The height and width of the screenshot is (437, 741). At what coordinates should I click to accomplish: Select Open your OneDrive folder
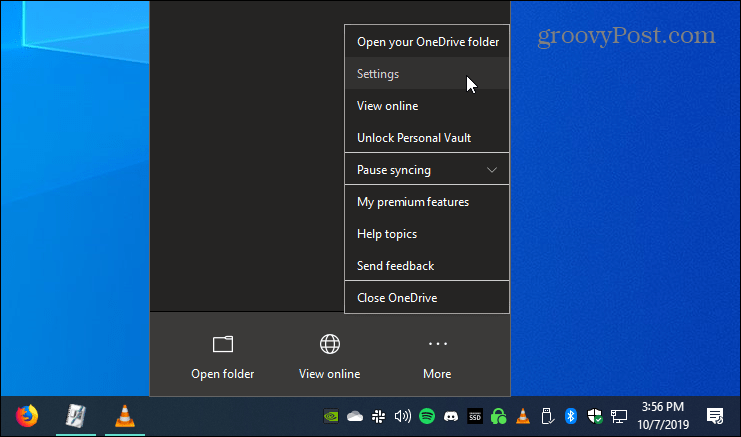[x=427, y=42]
